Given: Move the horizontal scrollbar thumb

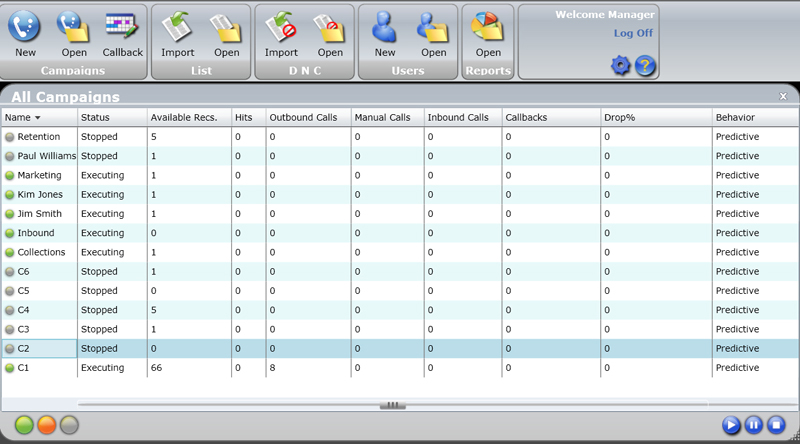Looking at the screenshot, I should click(x=393, y=405).
